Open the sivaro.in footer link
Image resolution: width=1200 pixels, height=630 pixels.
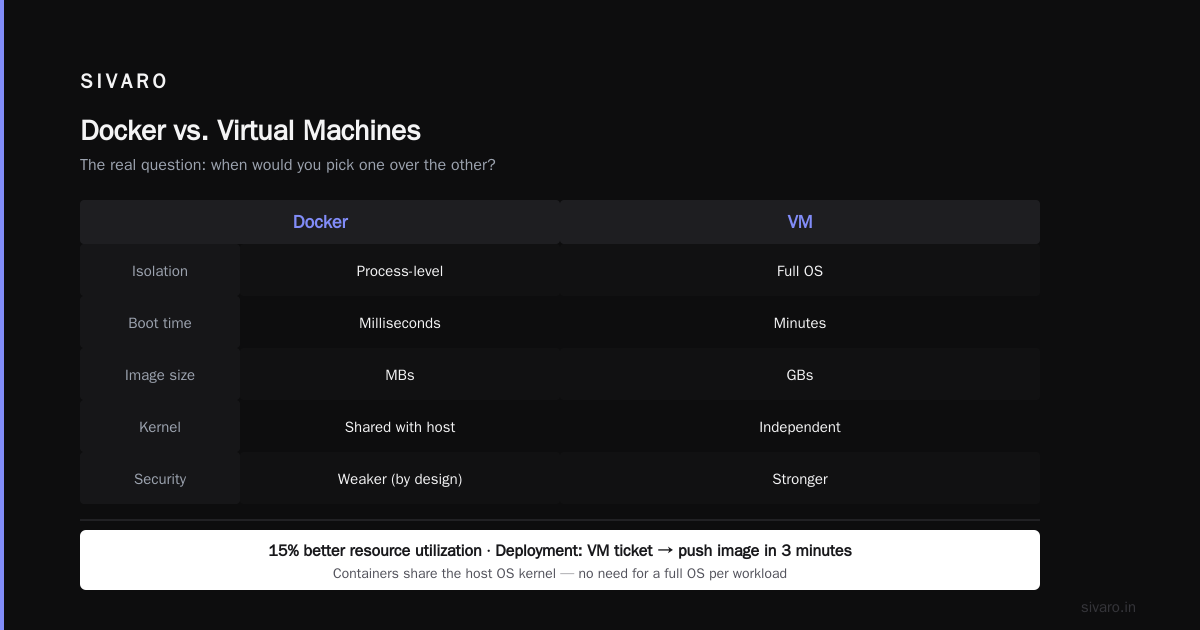[1109, 607]
